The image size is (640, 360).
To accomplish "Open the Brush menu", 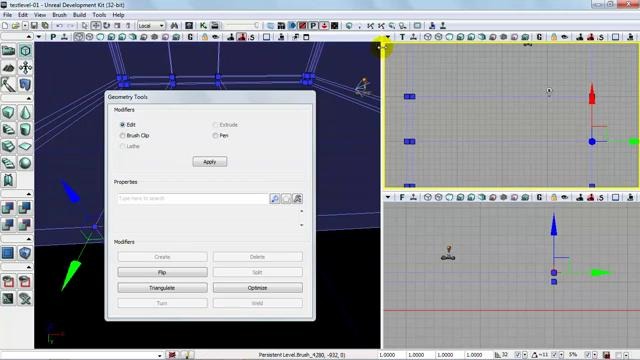I will (59, 15).
